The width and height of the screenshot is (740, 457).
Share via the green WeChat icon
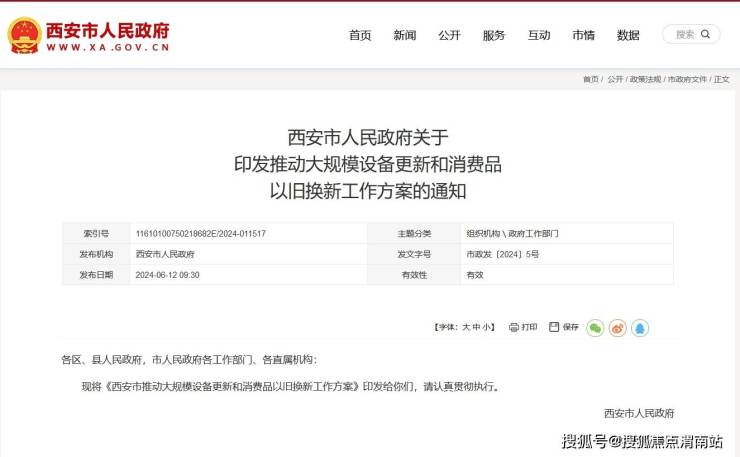(x=595, y=328)
